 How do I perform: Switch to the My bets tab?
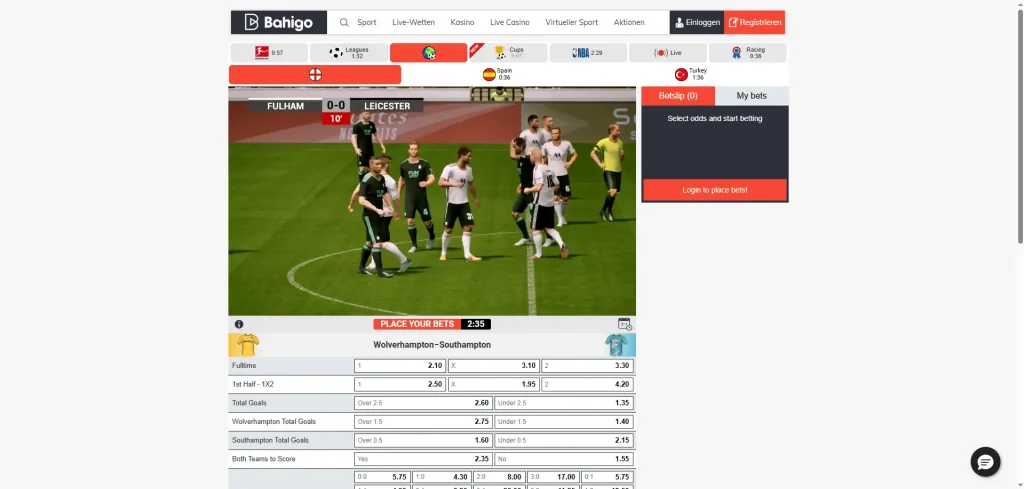(752, 96)
